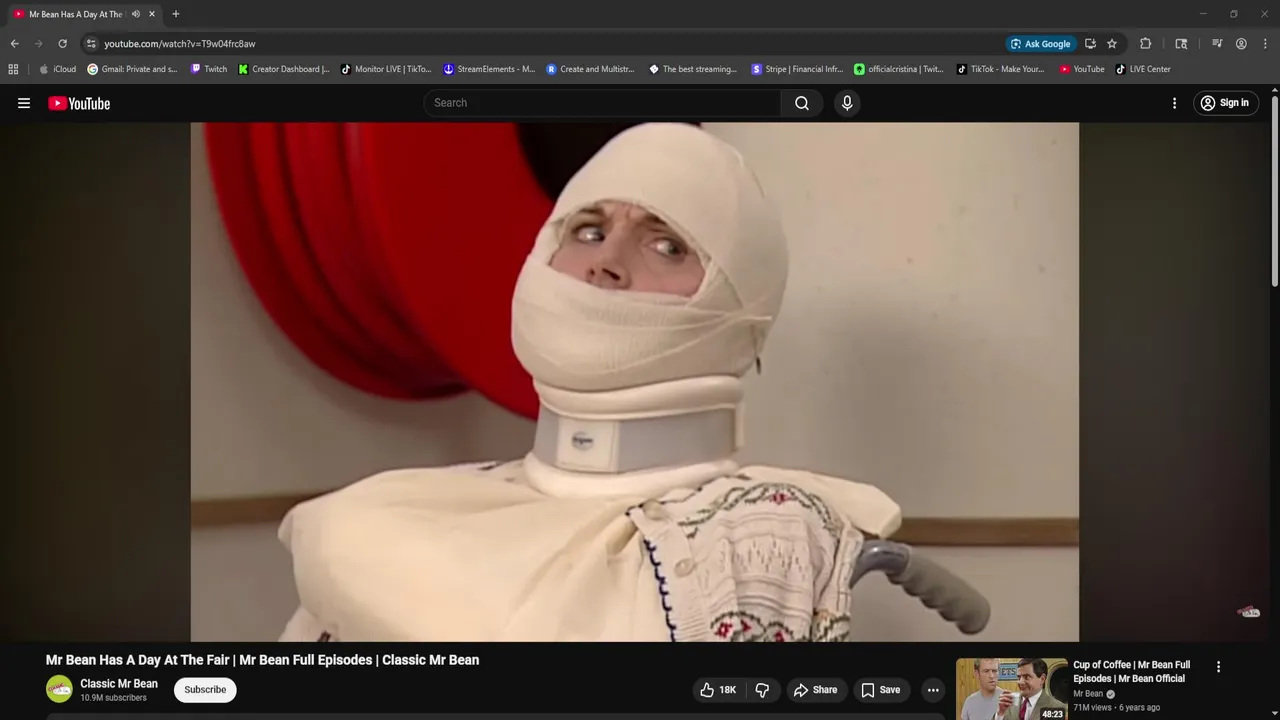
Task: Open Cup of Coffee recommended video title
Action: tap(1132, 671)
